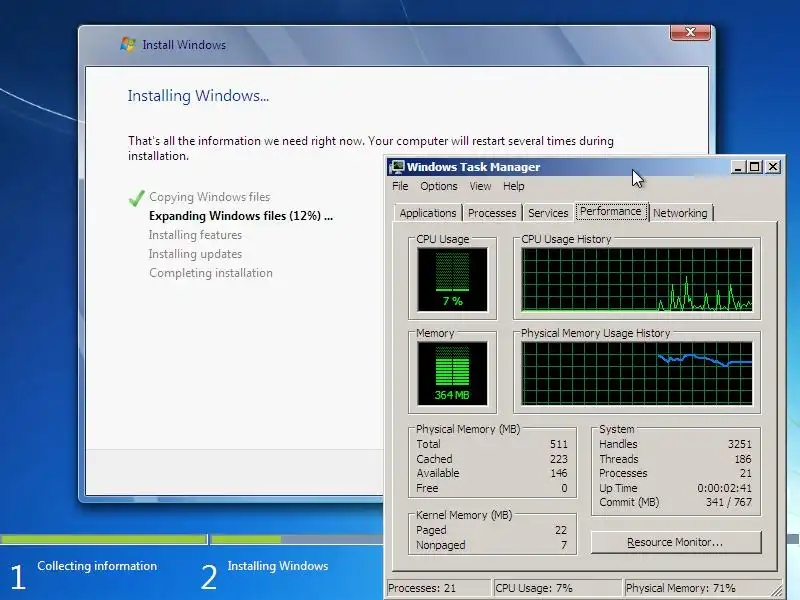Open Resource Monitor button
Screen dimensions: 800x600
click(x=676, y=542)
